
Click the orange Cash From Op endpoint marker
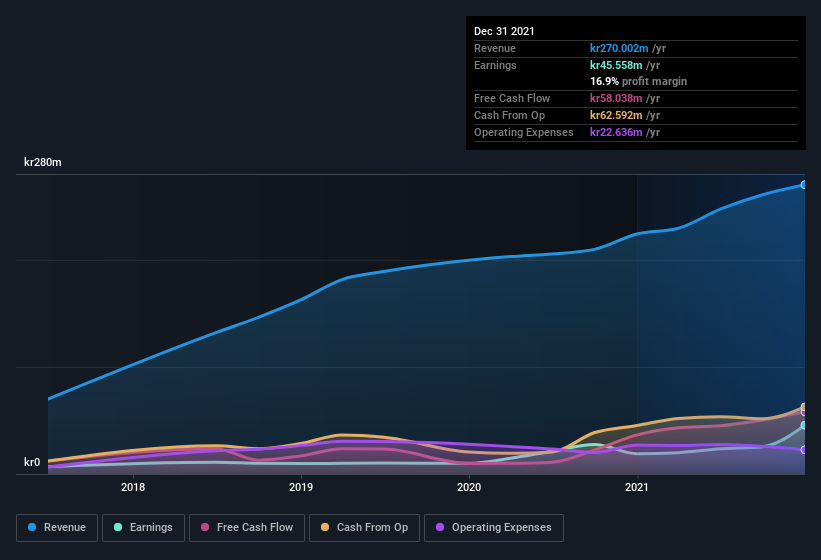(804, 407)
